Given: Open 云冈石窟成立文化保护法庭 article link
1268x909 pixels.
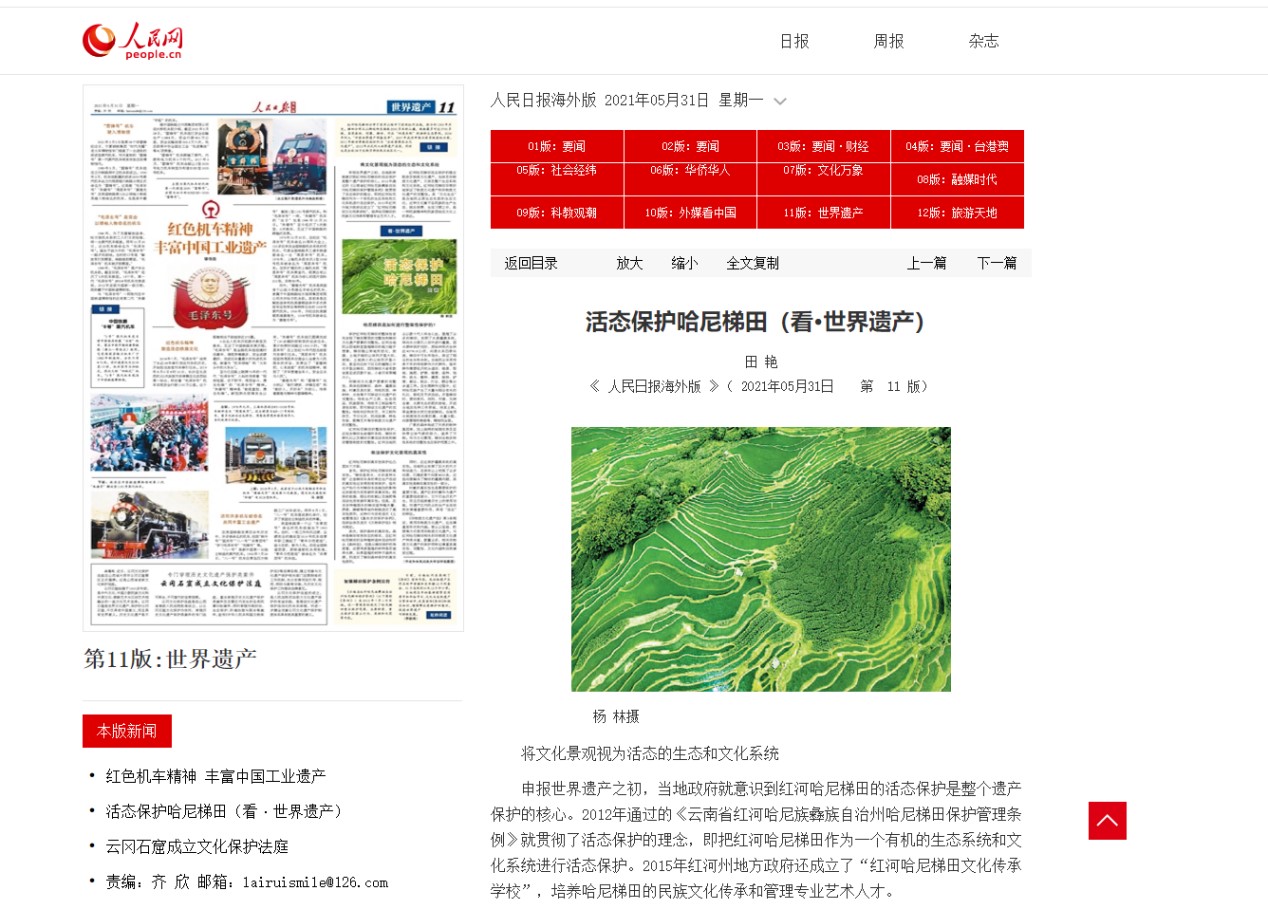Looking at the screenshot, I should tap(197, 846).
